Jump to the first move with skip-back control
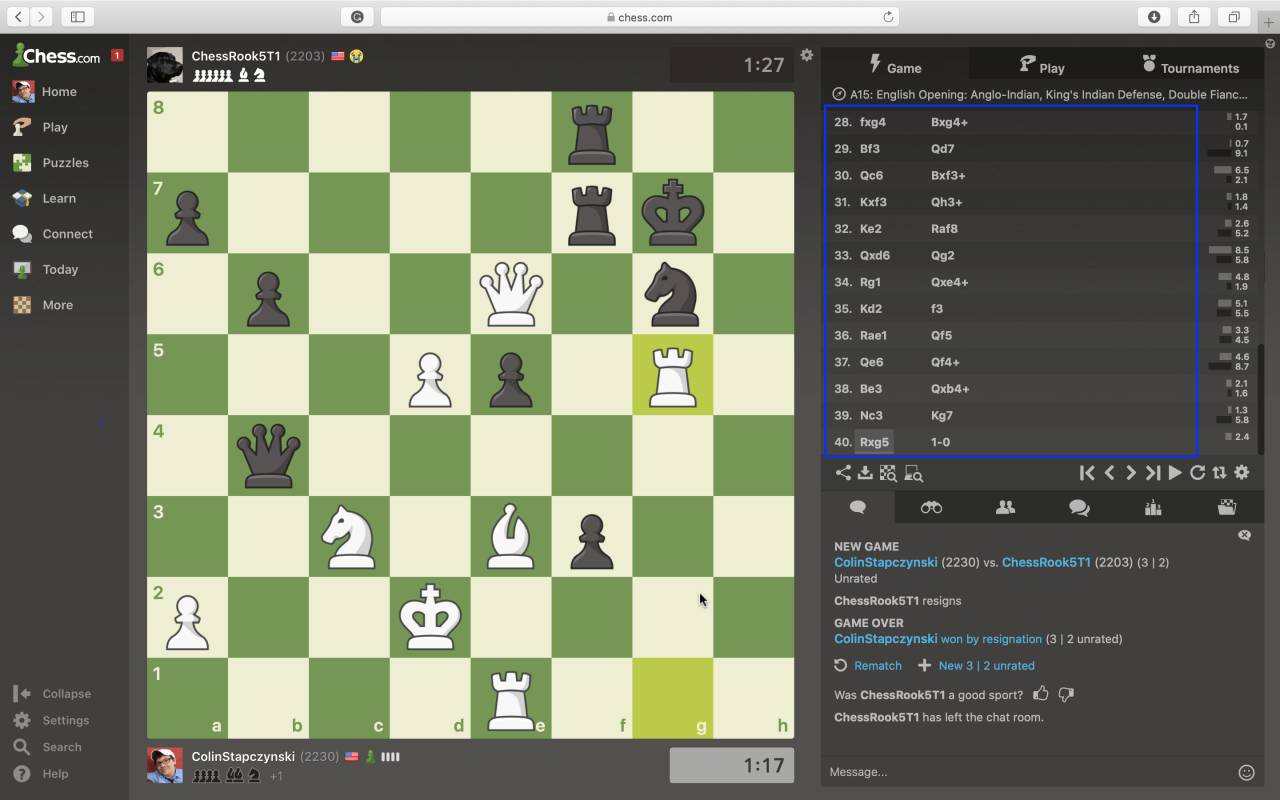Screen dimensions: 1280x800 click(1088, 472)
